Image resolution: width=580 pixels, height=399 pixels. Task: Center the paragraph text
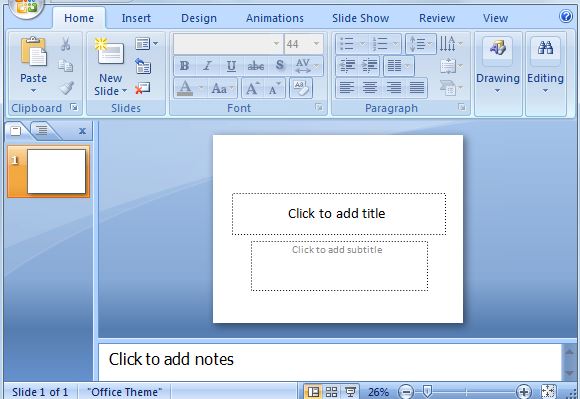pyautogui.click(x=370, y=88)
